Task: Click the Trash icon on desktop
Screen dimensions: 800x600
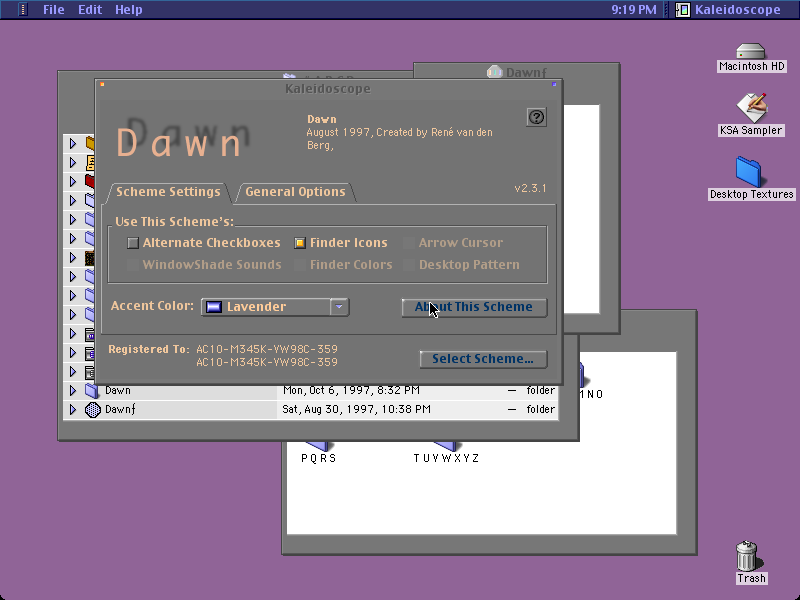Action: tap(747, 556)
